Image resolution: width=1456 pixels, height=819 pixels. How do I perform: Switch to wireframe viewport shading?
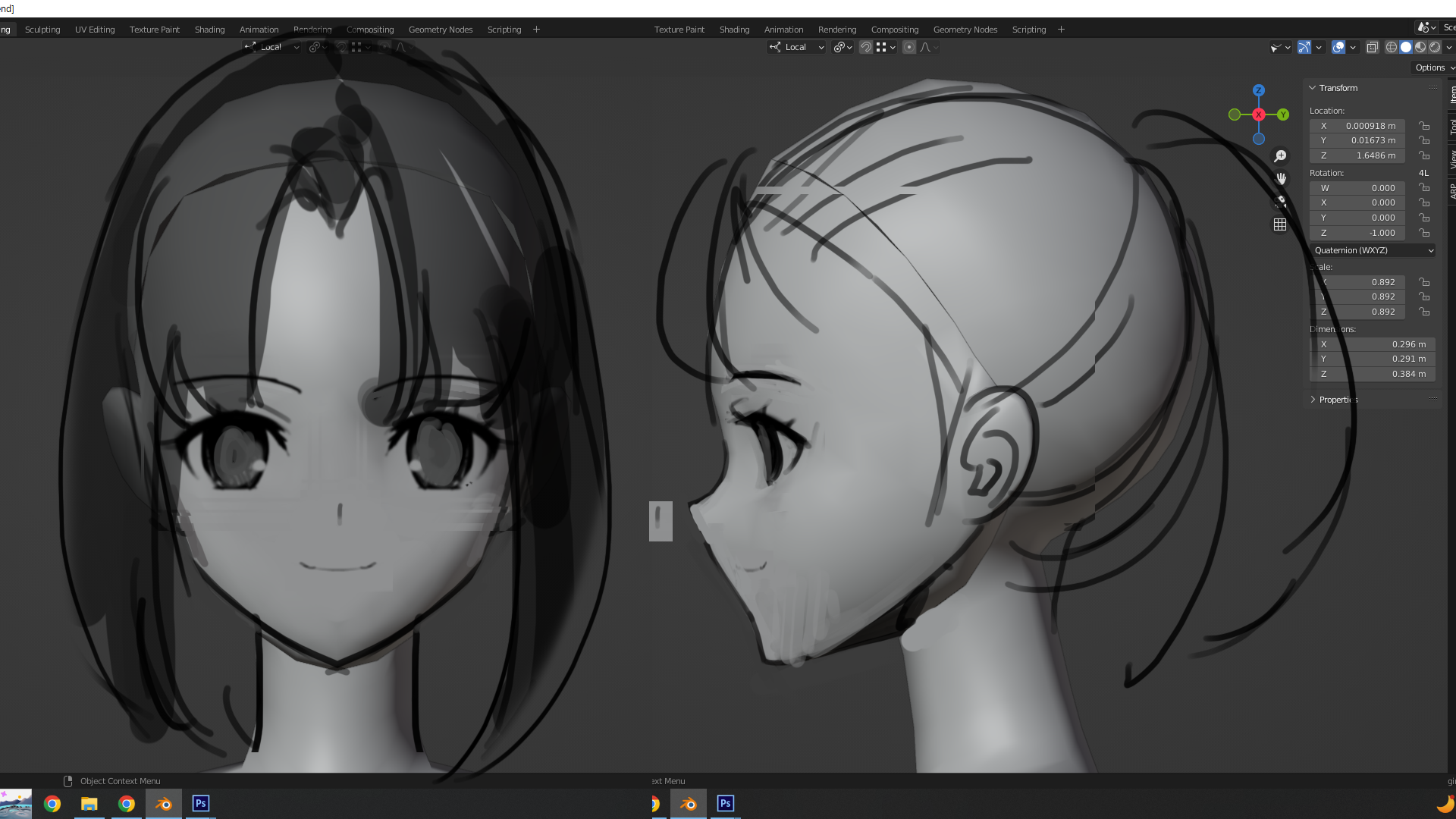1392,47
